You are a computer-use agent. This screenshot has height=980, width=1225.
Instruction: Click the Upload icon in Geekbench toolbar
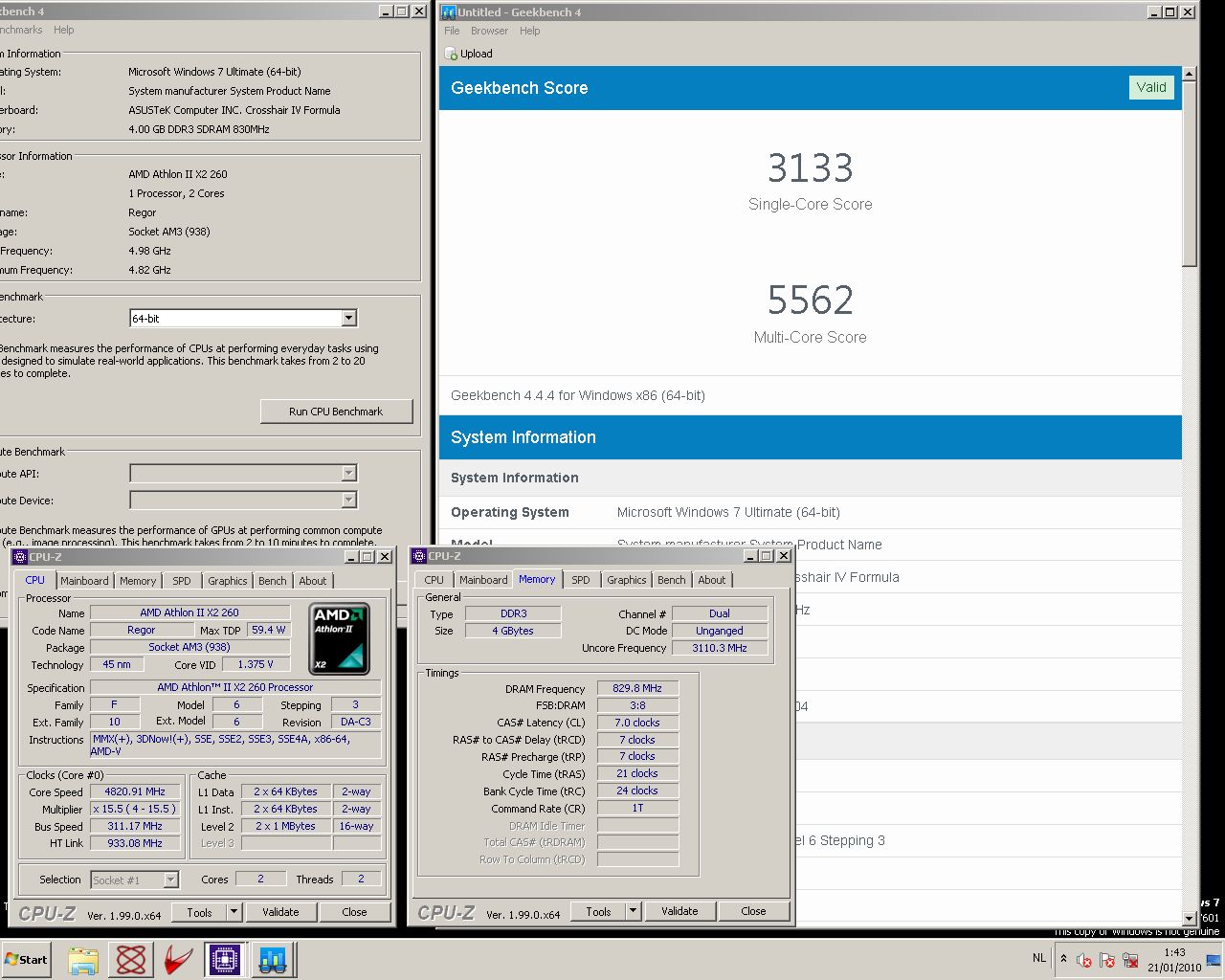(x=451, y=55)
